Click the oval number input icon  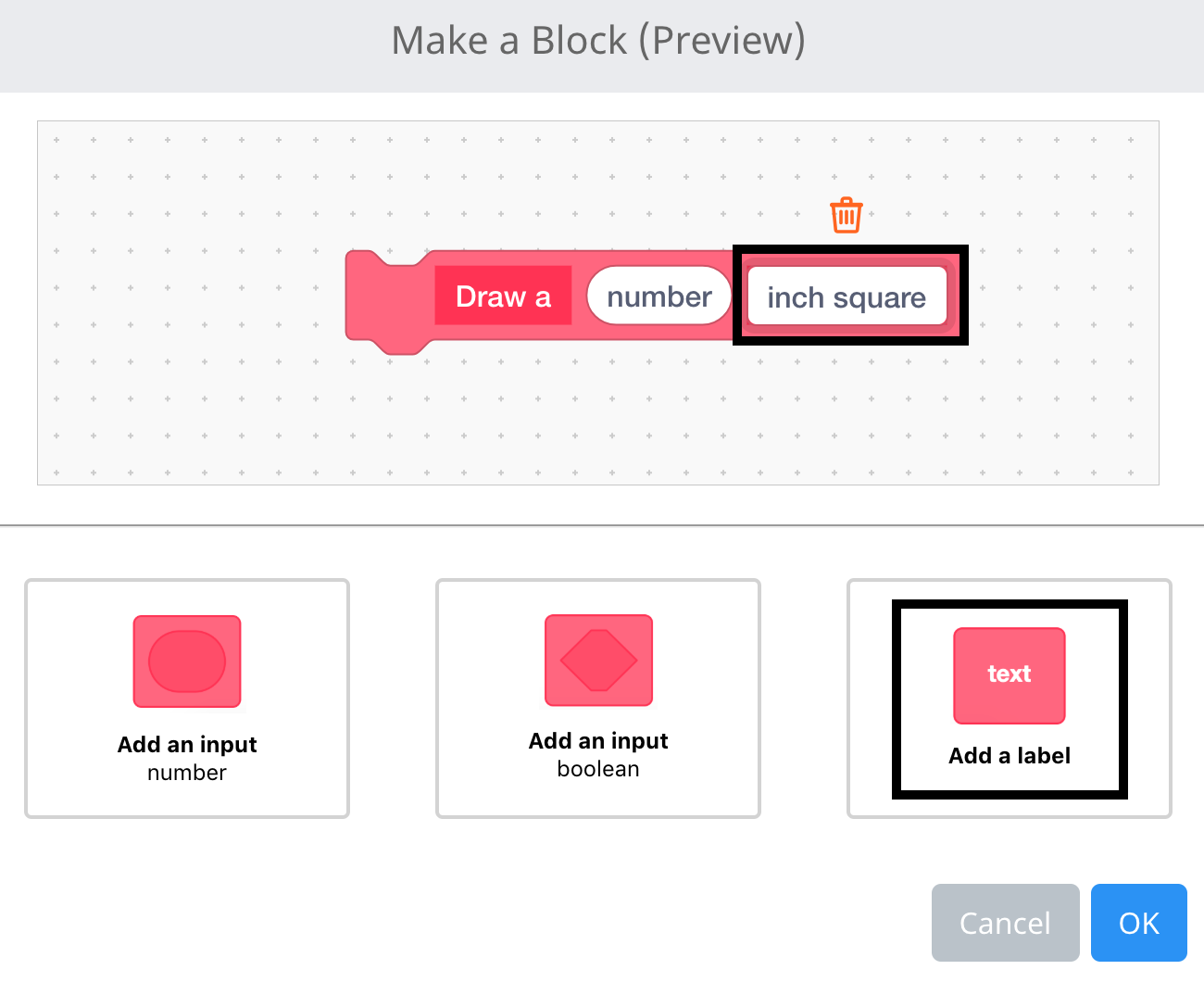(x=186, y=661)
